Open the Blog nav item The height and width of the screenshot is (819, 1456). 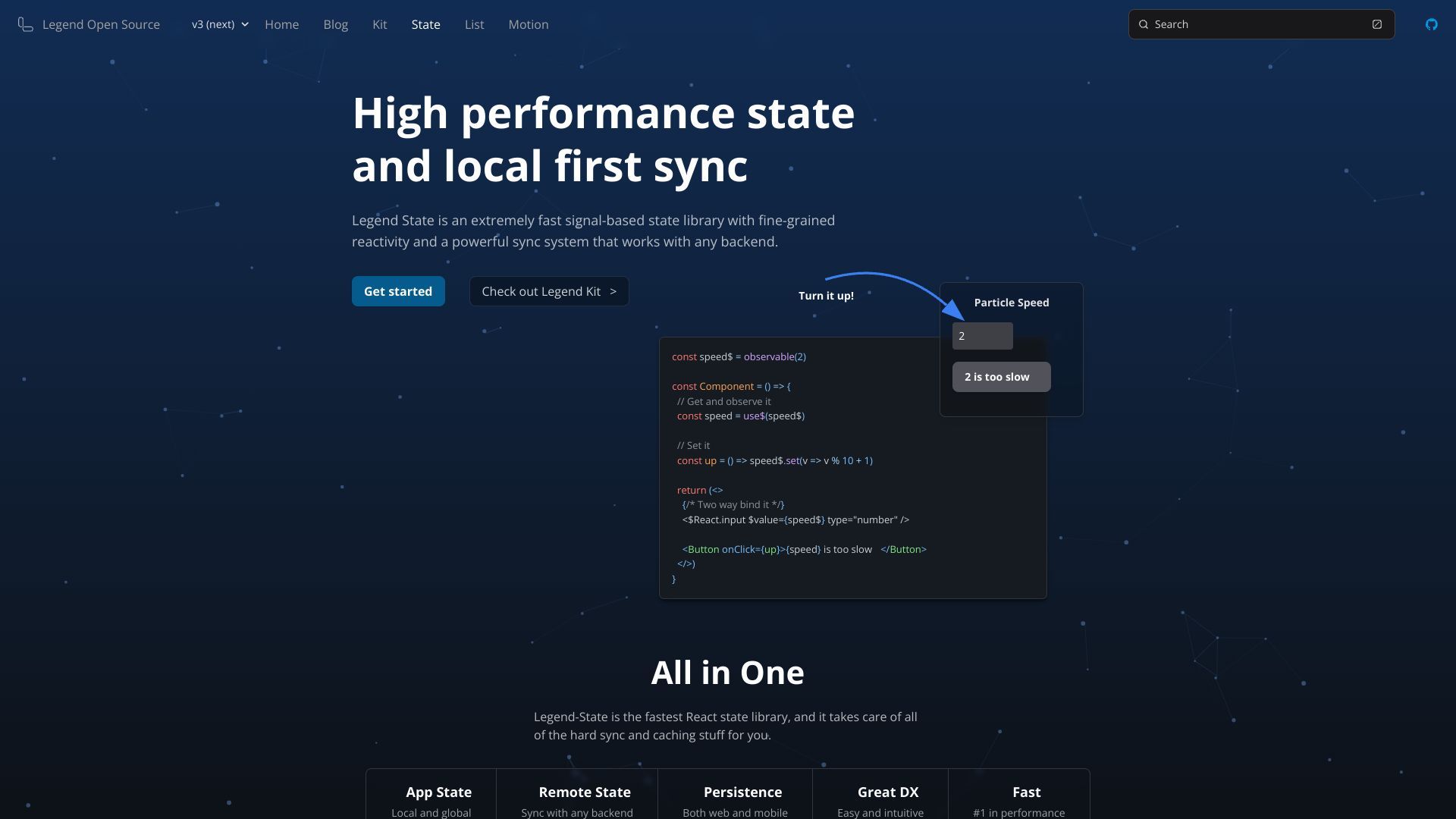click(x=335, y=24)
